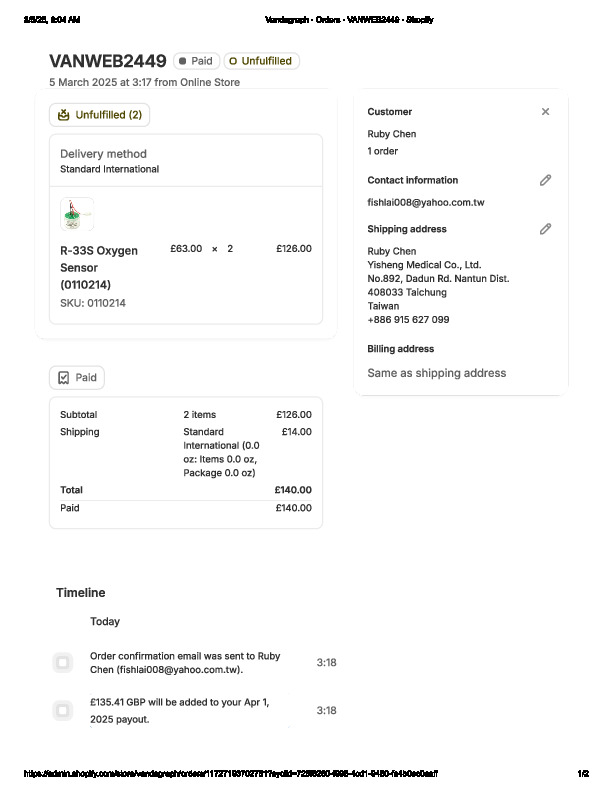This screenshot has width=612, height=792.
Task: Click the Unfulfilled (2) box icon
Action: point(64,115)
